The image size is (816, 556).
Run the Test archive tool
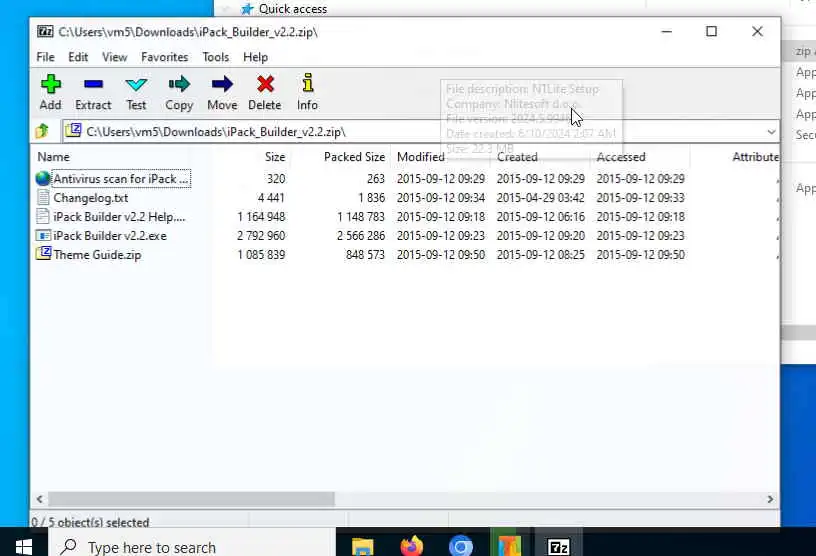click(136, 84)
